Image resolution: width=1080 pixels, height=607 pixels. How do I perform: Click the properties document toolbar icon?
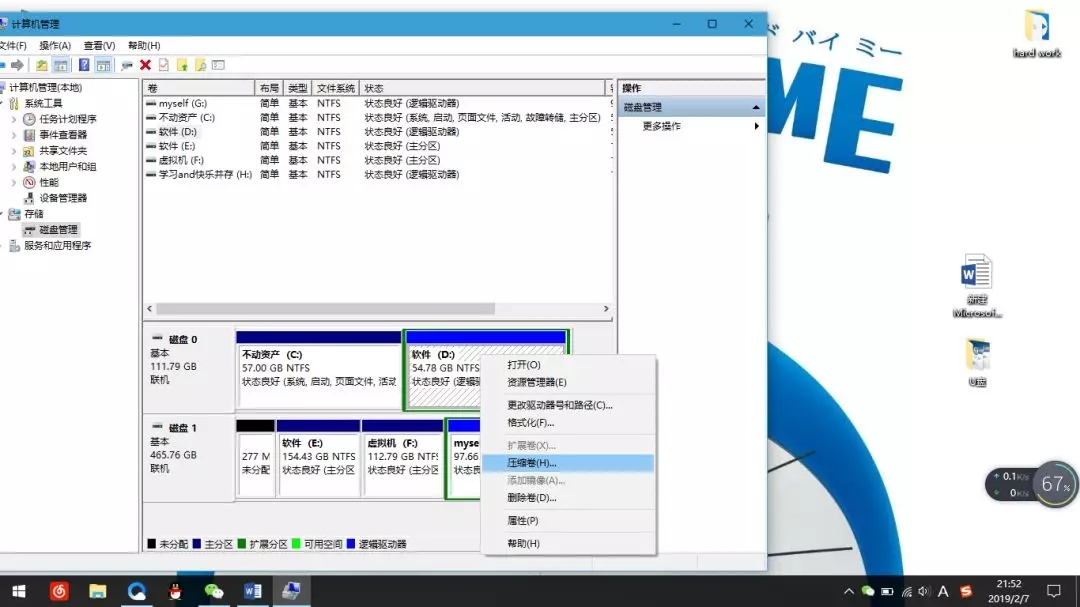[x=163, y=65]
